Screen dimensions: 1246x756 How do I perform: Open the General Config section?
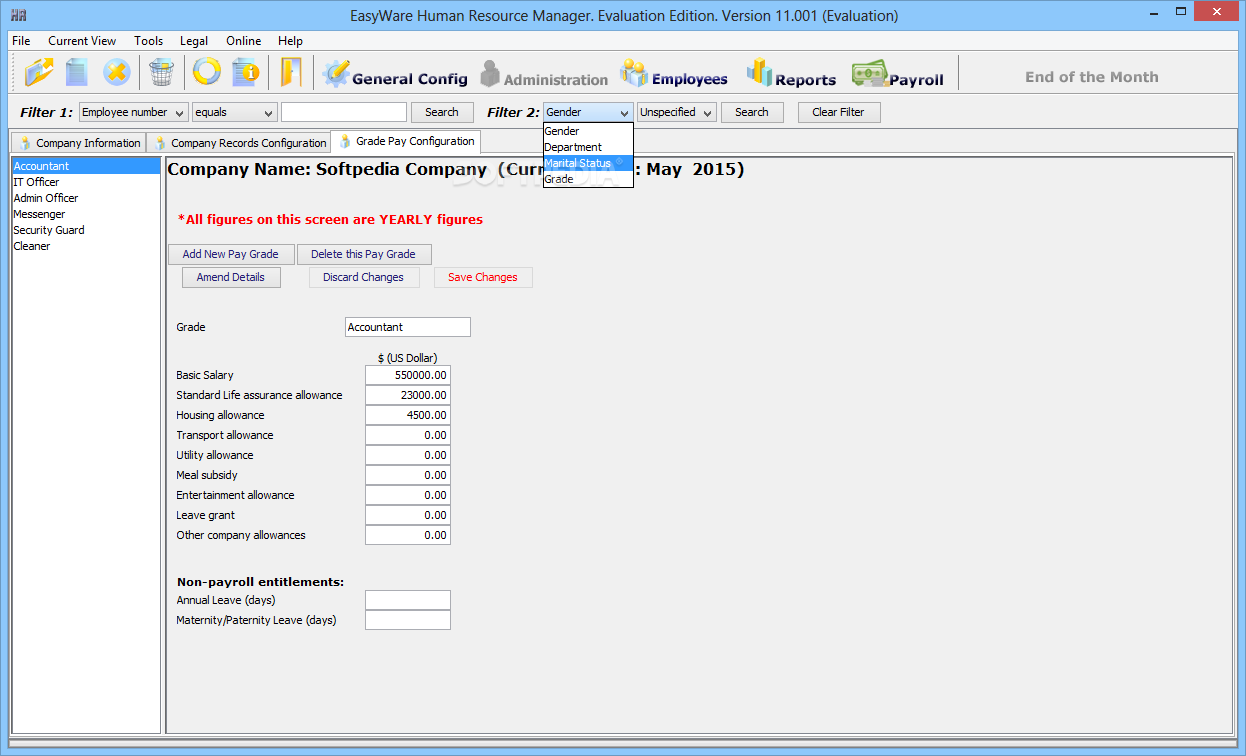click(x=395, y=74)
